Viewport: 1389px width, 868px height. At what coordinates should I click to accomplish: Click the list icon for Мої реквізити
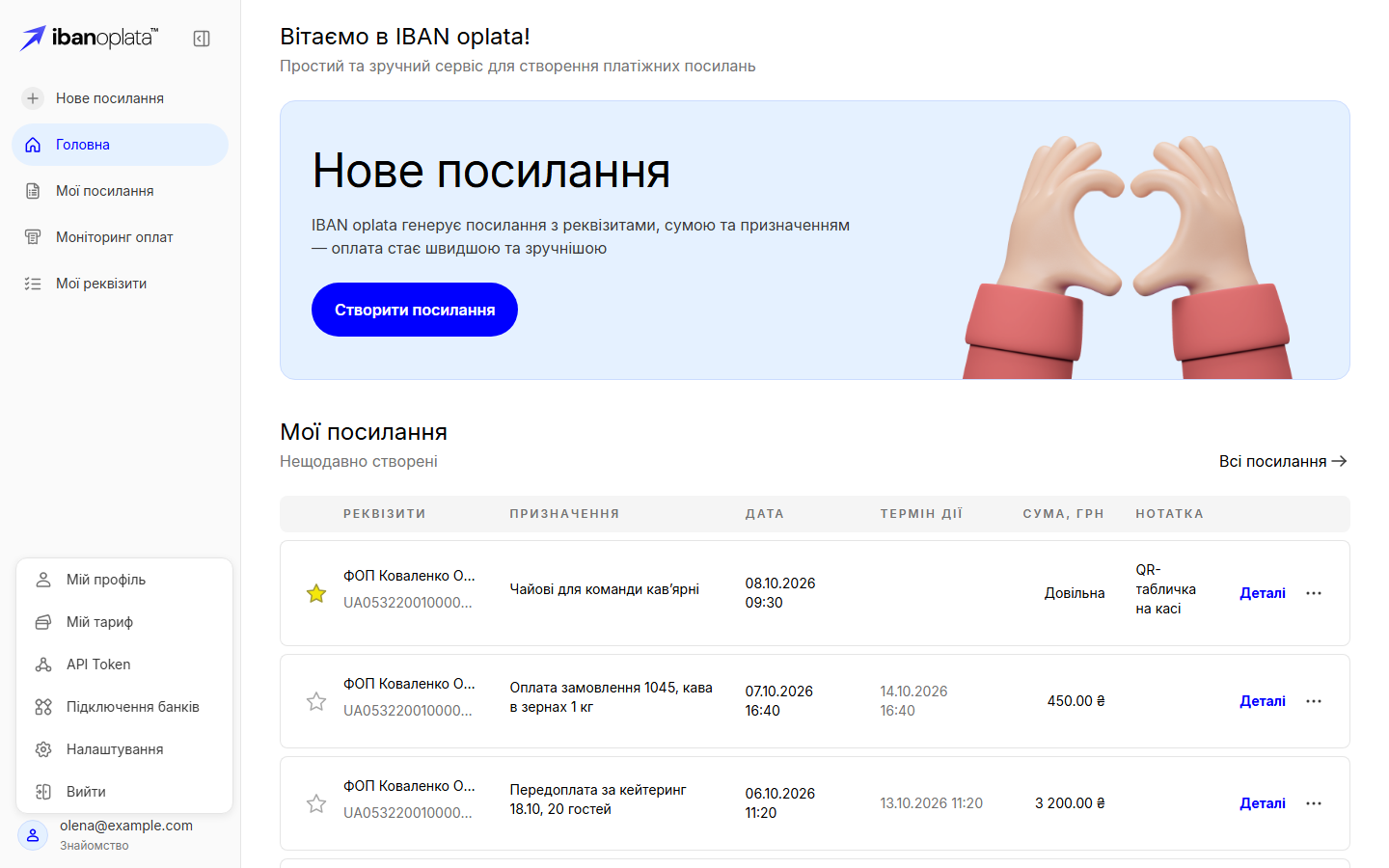(33, 284)
